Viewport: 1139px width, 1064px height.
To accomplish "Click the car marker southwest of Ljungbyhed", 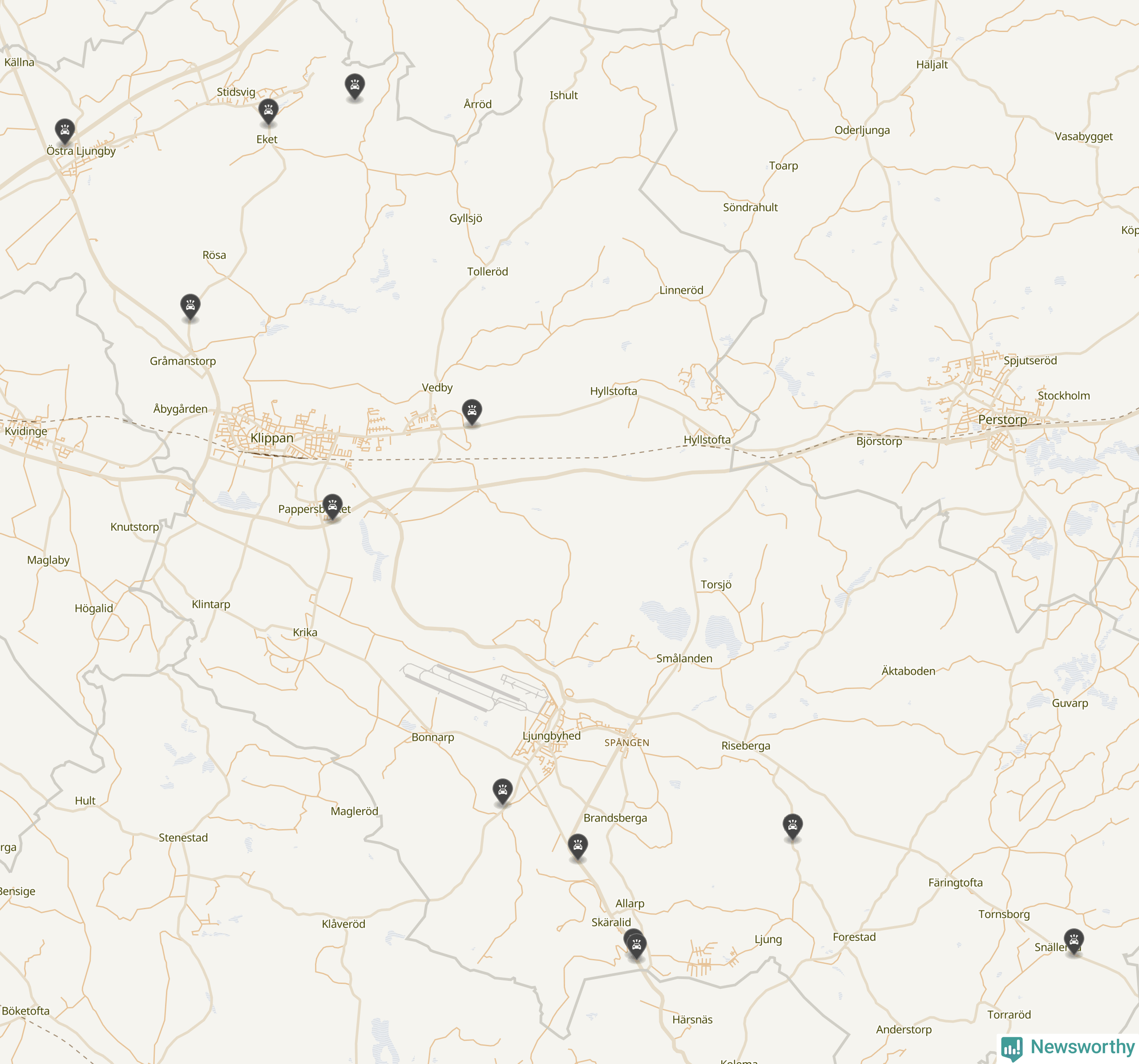I will point(502,791).
